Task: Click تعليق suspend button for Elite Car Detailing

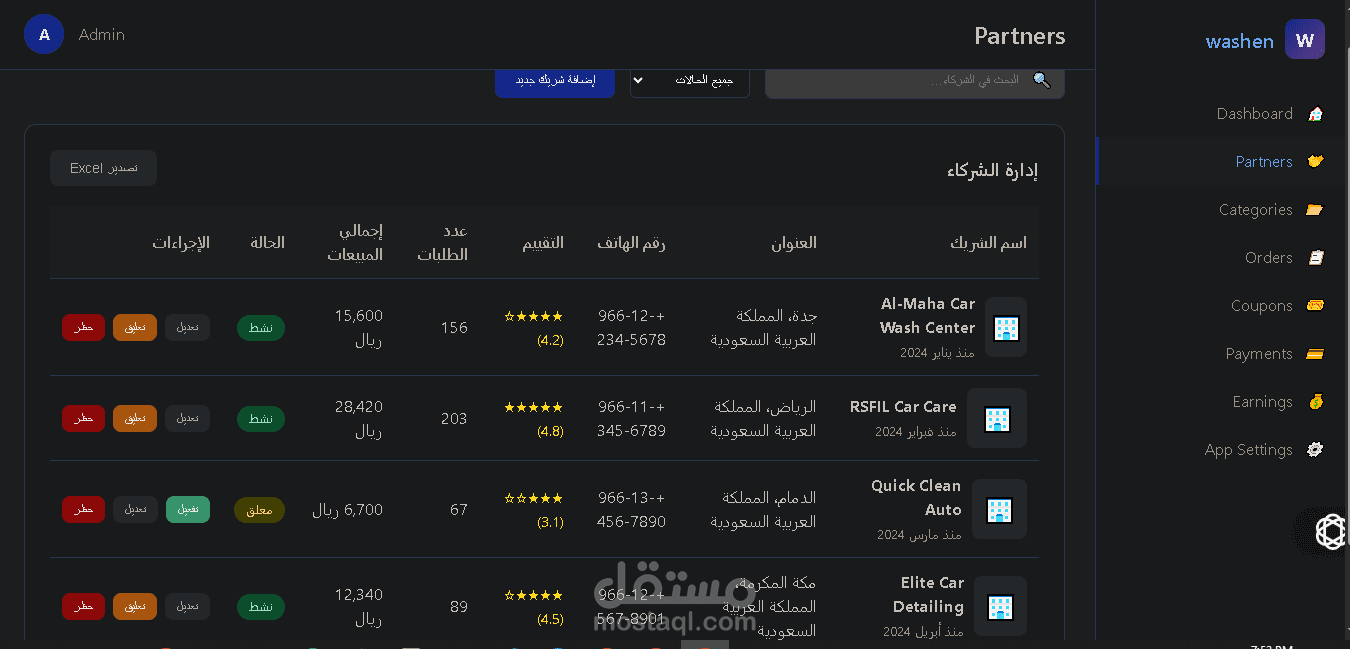Action: tap(135, 606)
